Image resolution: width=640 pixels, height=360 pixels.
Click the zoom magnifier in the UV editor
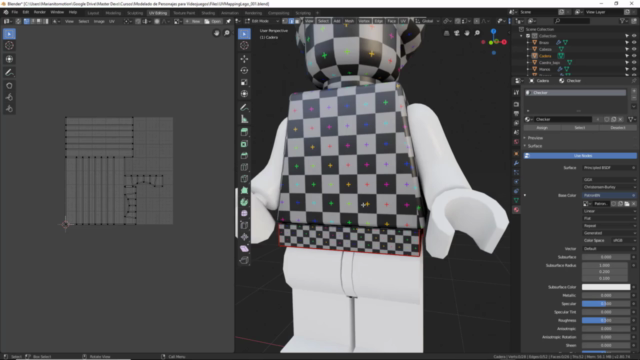[x=227, y=33]
